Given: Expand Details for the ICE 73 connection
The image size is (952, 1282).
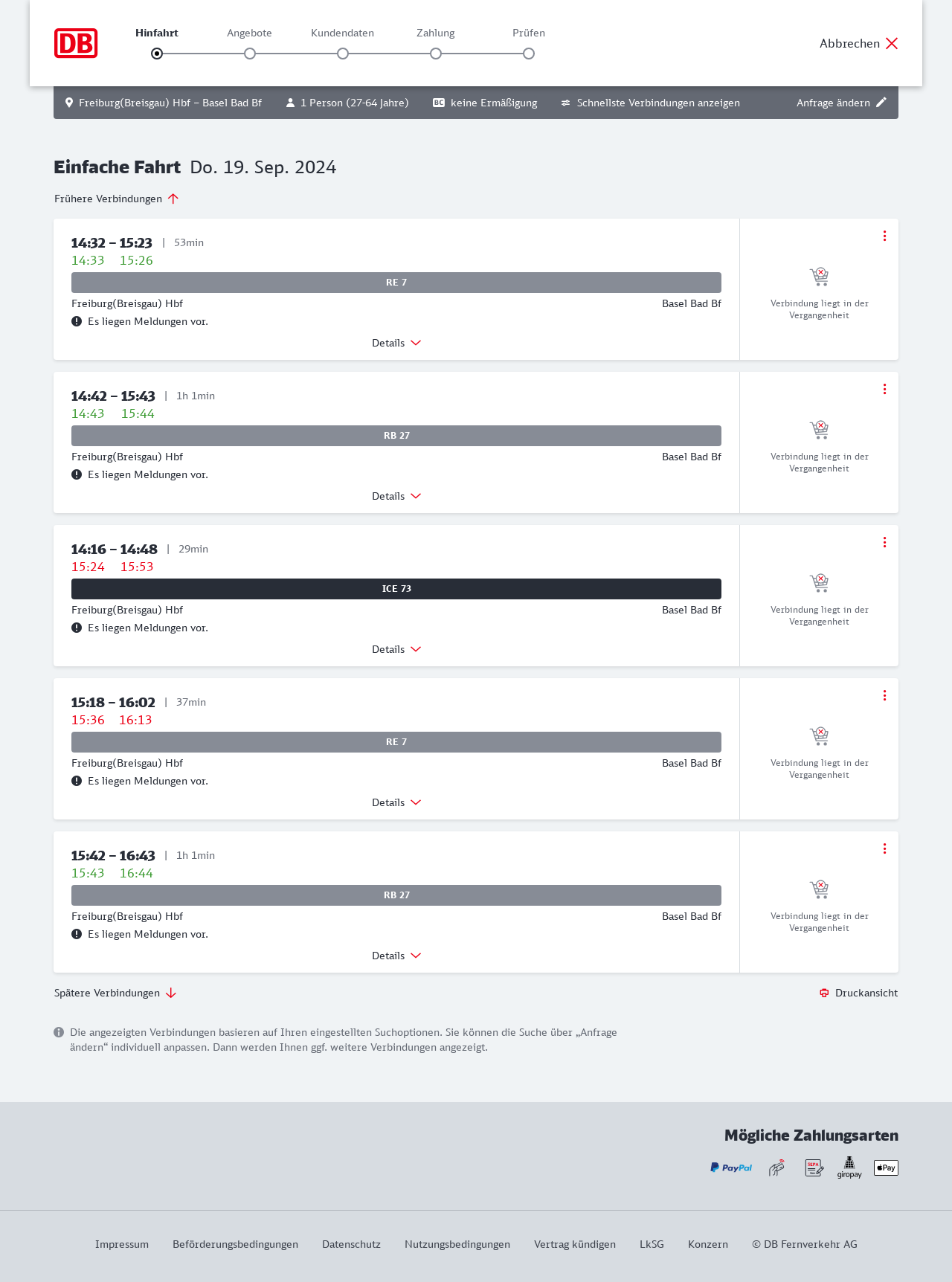Looking at the screenshot, I should click(x=396, y=649).
